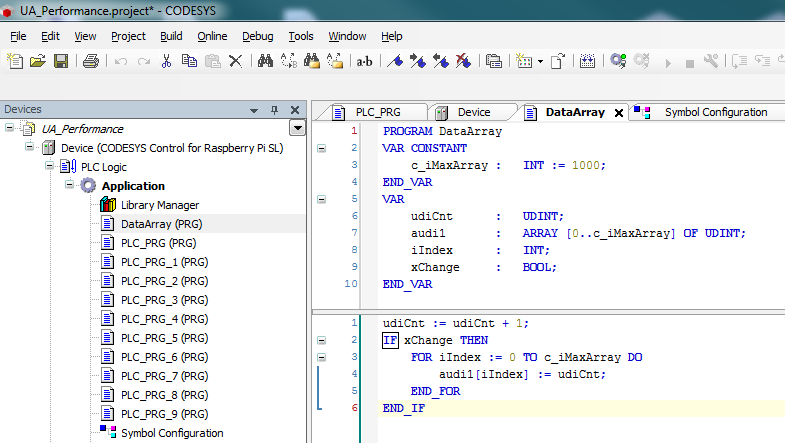Collapse the IF xChange code fold
Image resolution: width=785 pixels, height=443 pixels.
tap(322, 340)
